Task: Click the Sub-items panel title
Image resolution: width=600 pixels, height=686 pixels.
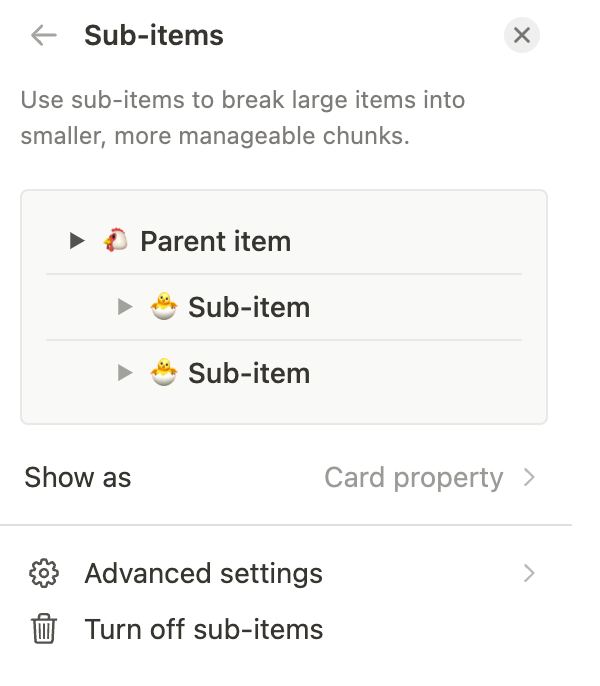Action: (154, 35)
